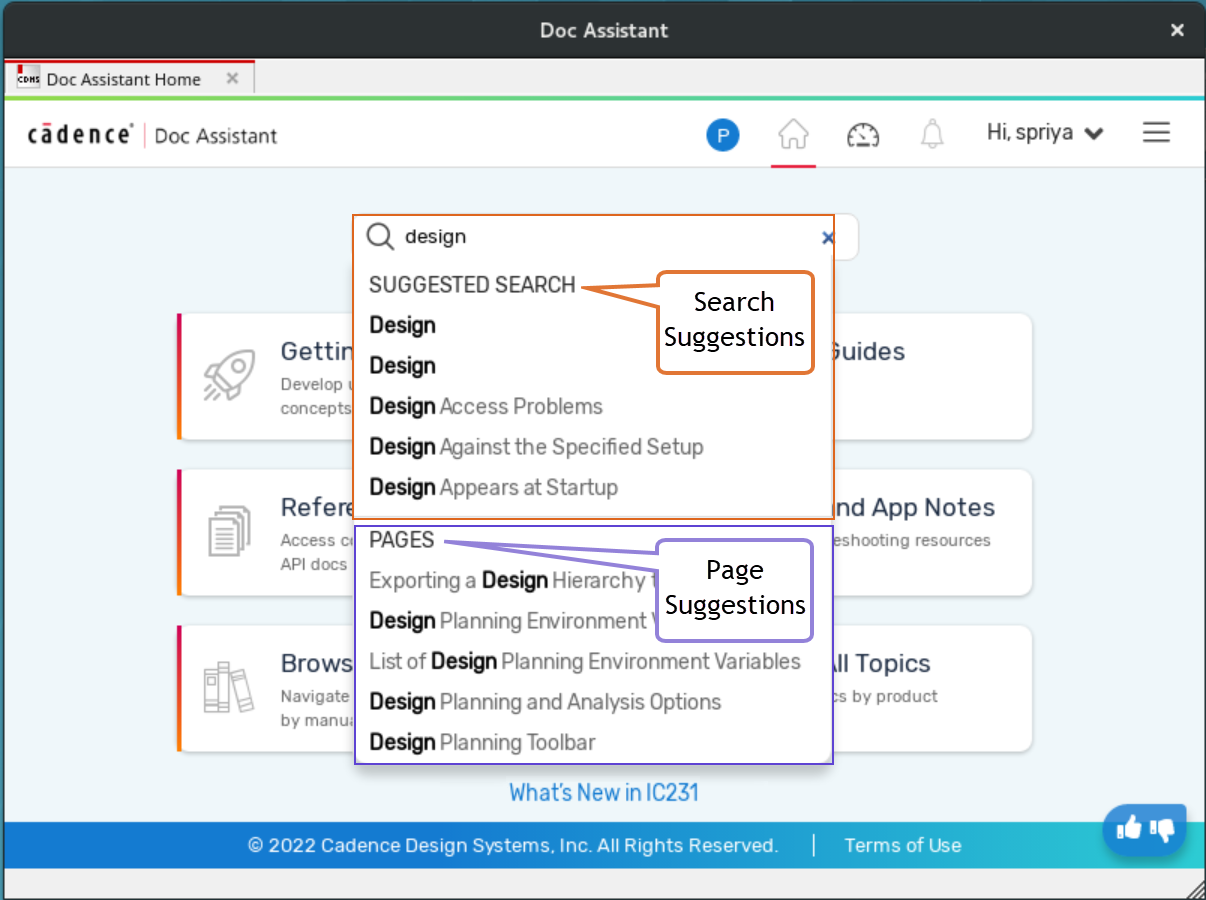The height and width of the screenshot is (900, 1206).
Task: Choose Design Appears at Startup suggestion
Action: coord(493,488)
